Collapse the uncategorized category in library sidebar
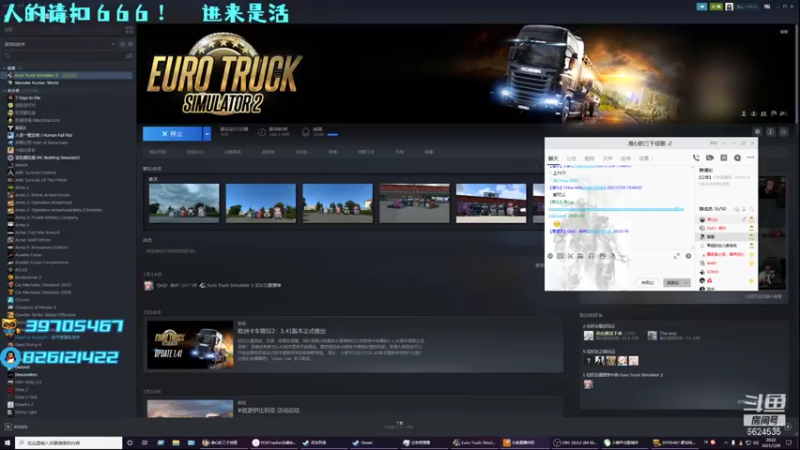This screenshot has height=450, width=800. (x=5, y=90)
